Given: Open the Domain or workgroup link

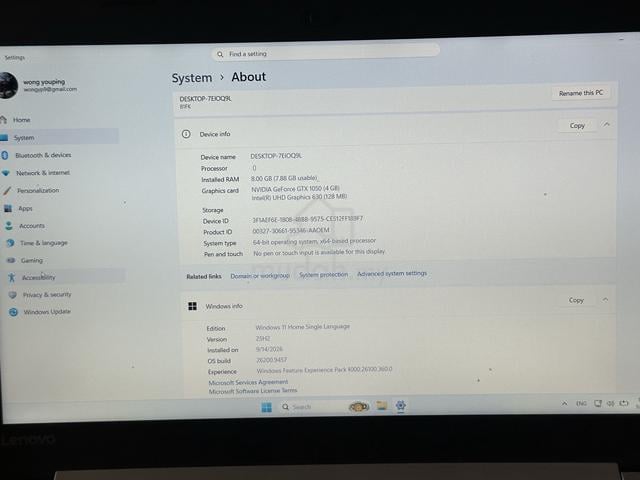Looking at the screenshot, I should [260, 276].
